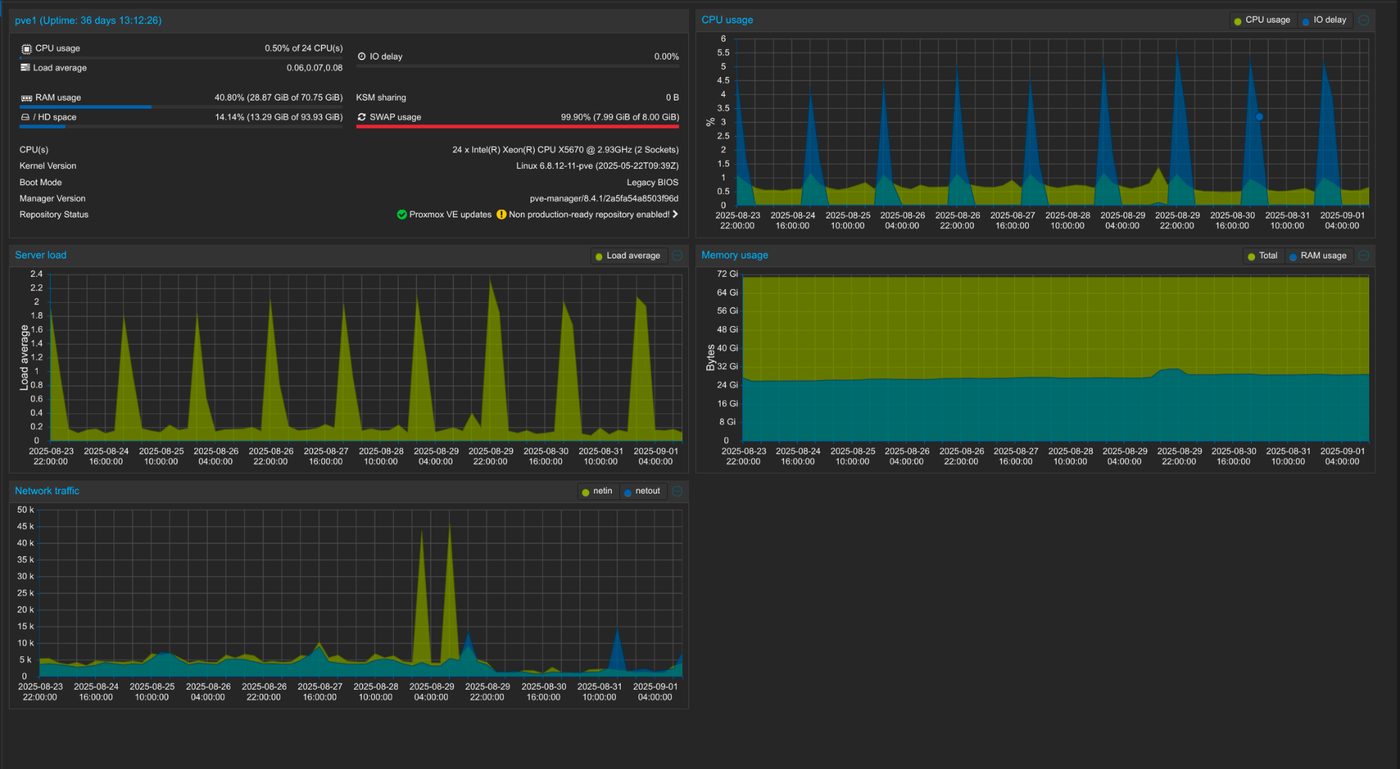Viewport: 1400px width, 769px height.
Task: Click the IO delay clock icon
Action: tap(361, 57)
